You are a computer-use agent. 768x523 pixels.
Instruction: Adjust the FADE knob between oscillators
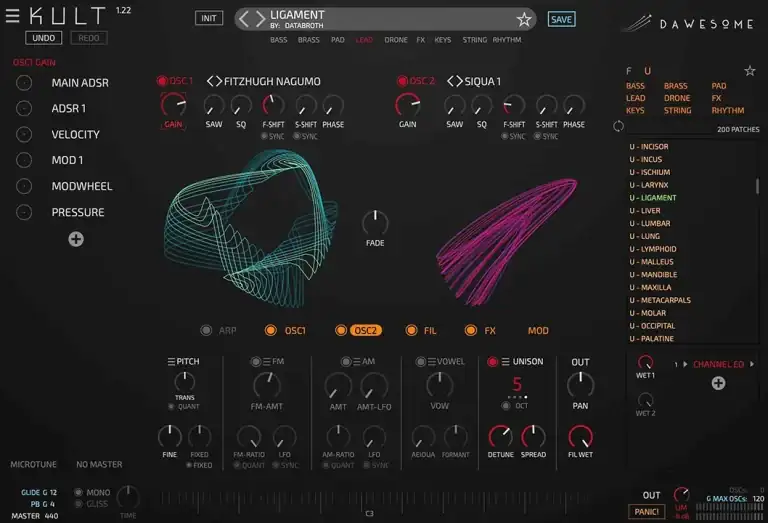pyautogui.click(x=375, y=223)
